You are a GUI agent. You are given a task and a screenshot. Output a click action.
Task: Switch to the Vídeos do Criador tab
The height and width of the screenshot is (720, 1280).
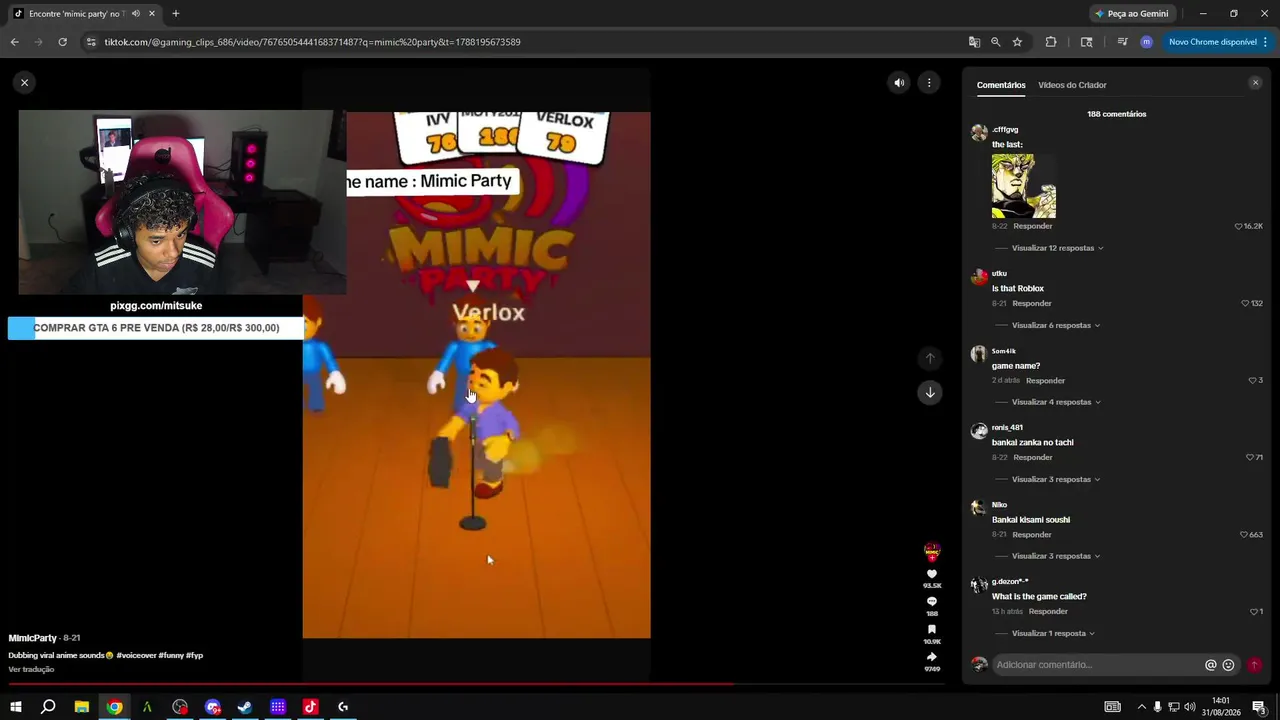click(x=1072, y=85)
